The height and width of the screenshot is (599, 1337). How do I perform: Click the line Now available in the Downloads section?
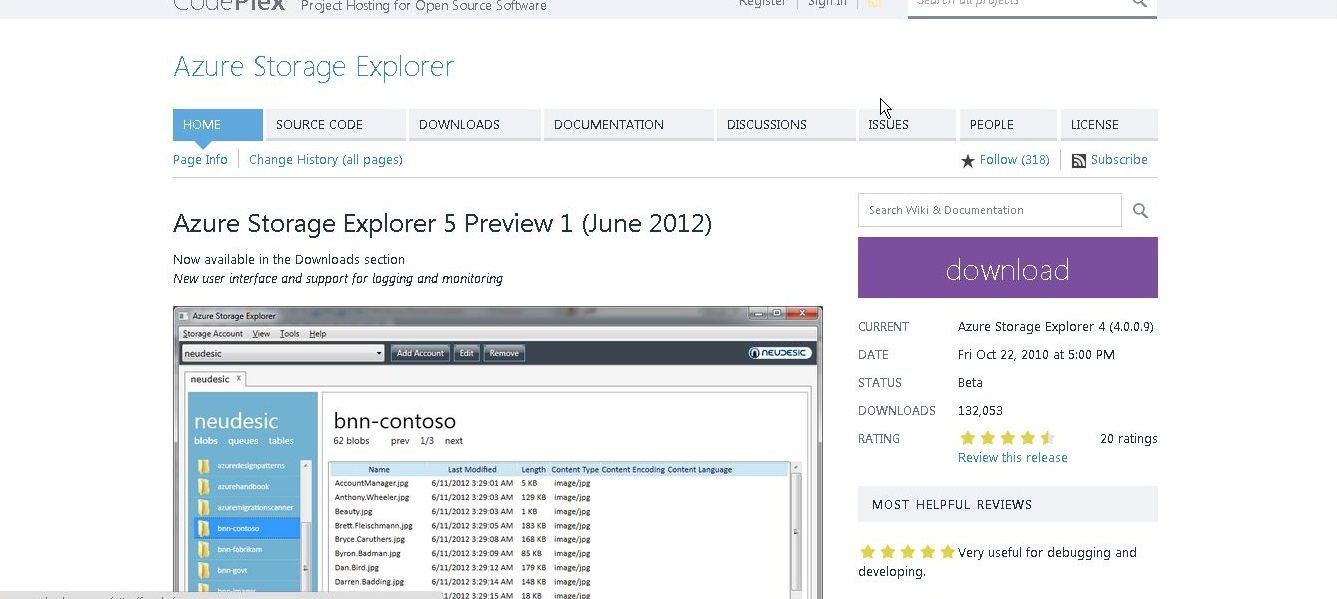coord(289,260)
